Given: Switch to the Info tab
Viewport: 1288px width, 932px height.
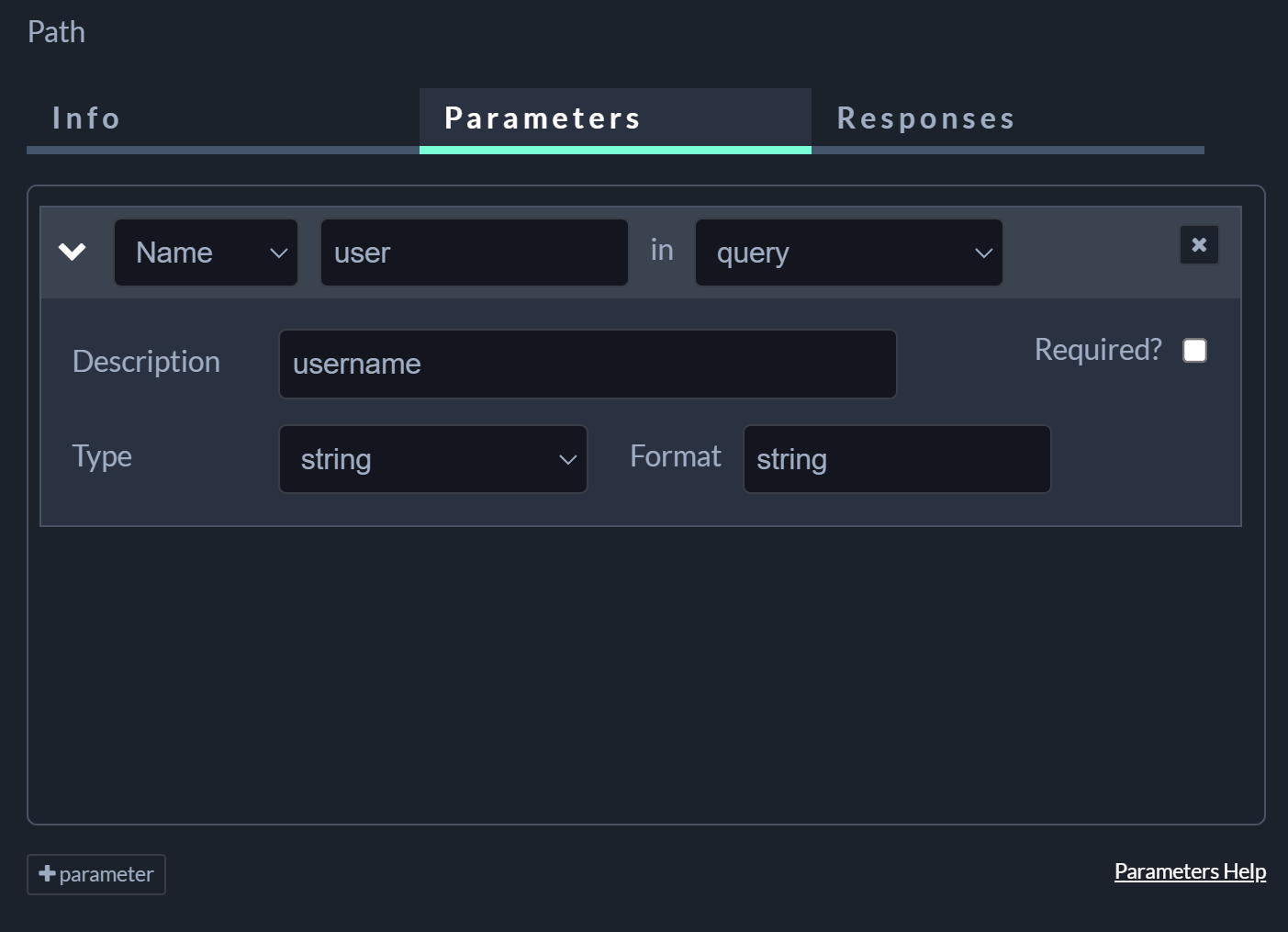Looking at the screenshot, I should pyautogui.click(x=86, y=118).
